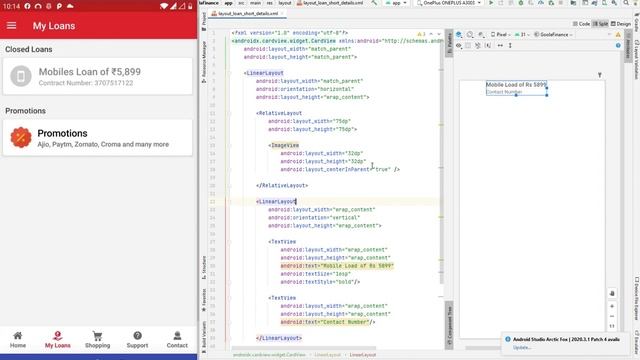The width and height of the screenshot is (640, 360).
Task: Click 'layout' breadcrumb in navigation bar
Action: 285,3
